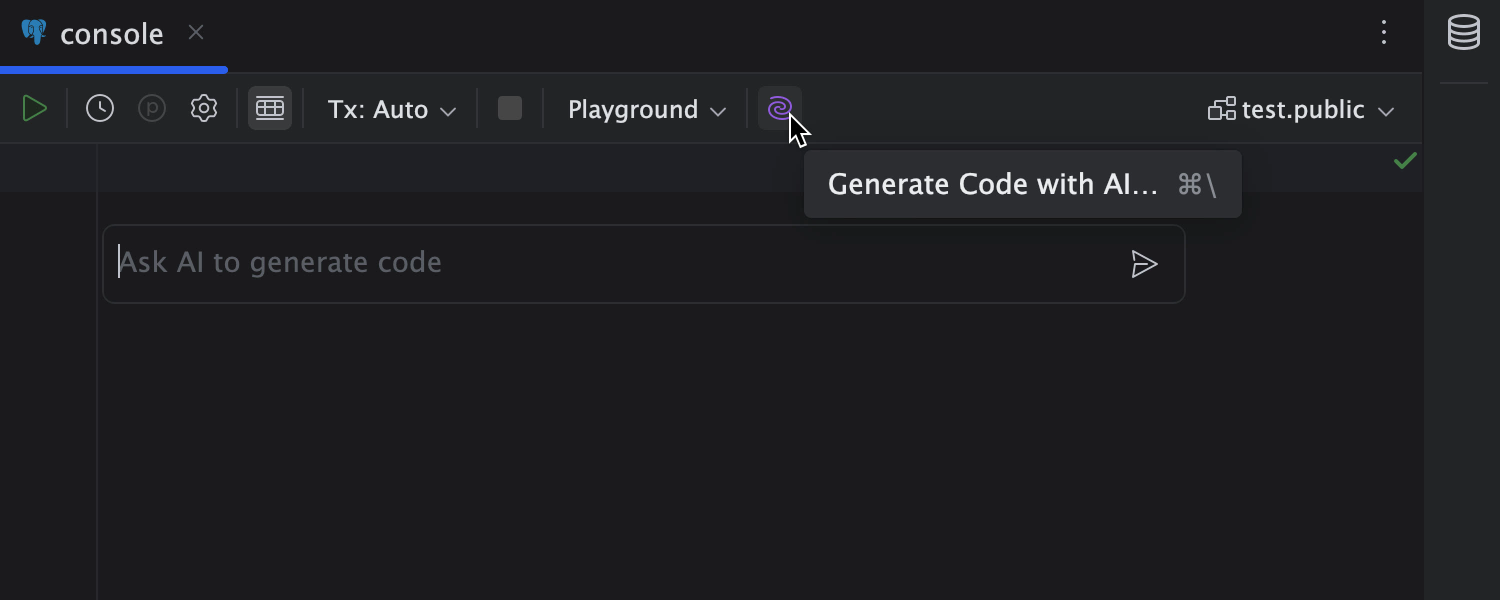Open the Database tool window icon

pos(1463,32)
